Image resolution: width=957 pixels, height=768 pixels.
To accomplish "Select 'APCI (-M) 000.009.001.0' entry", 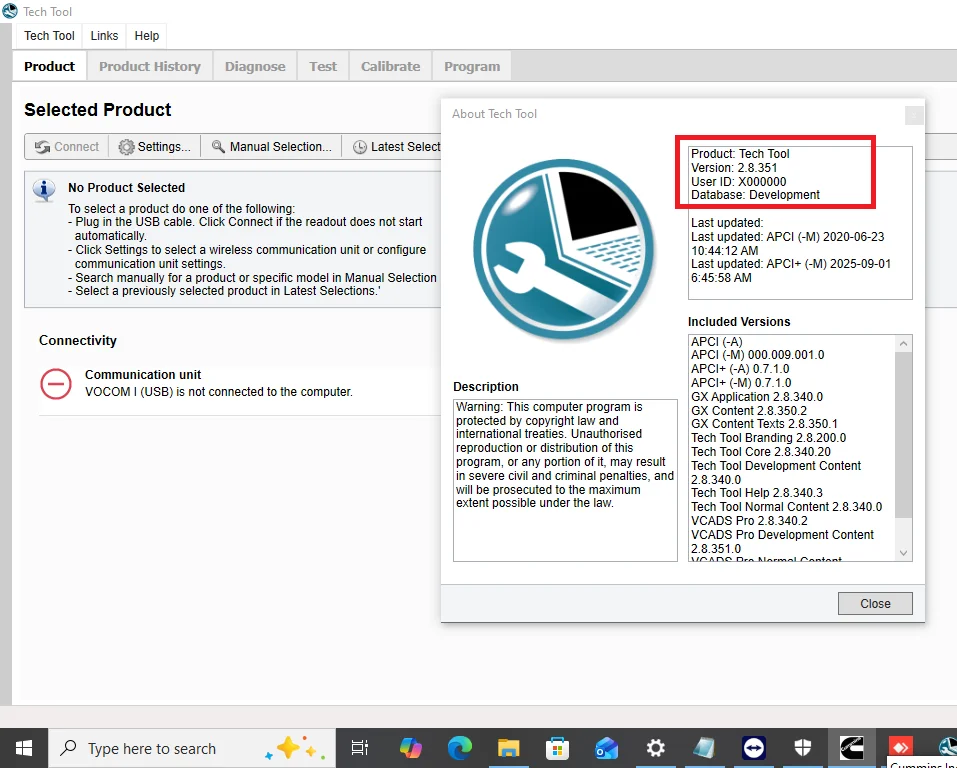I will point(757,355).
